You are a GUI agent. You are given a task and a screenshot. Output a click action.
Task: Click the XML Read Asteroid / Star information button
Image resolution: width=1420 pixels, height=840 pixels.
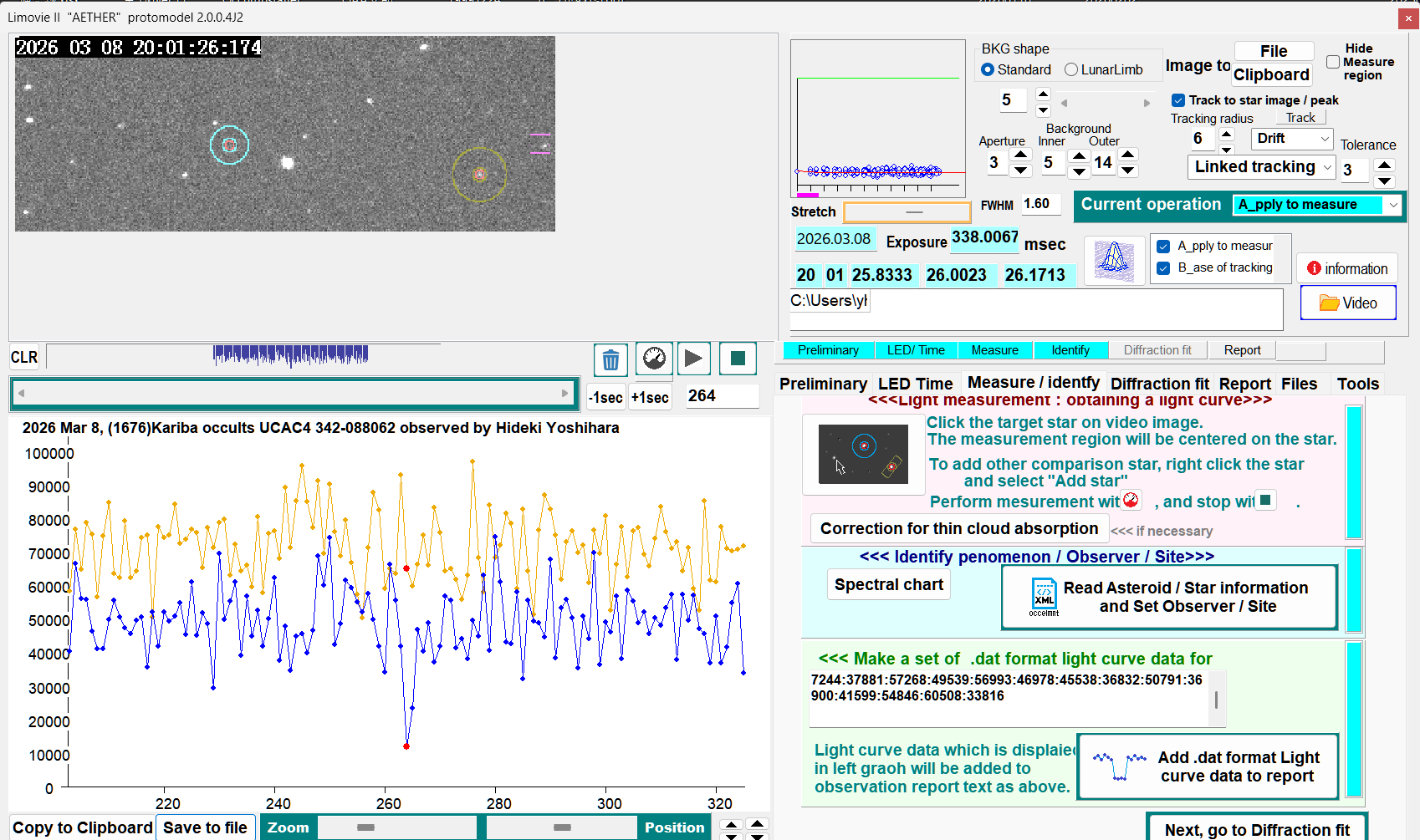[x=1168, y=598]
